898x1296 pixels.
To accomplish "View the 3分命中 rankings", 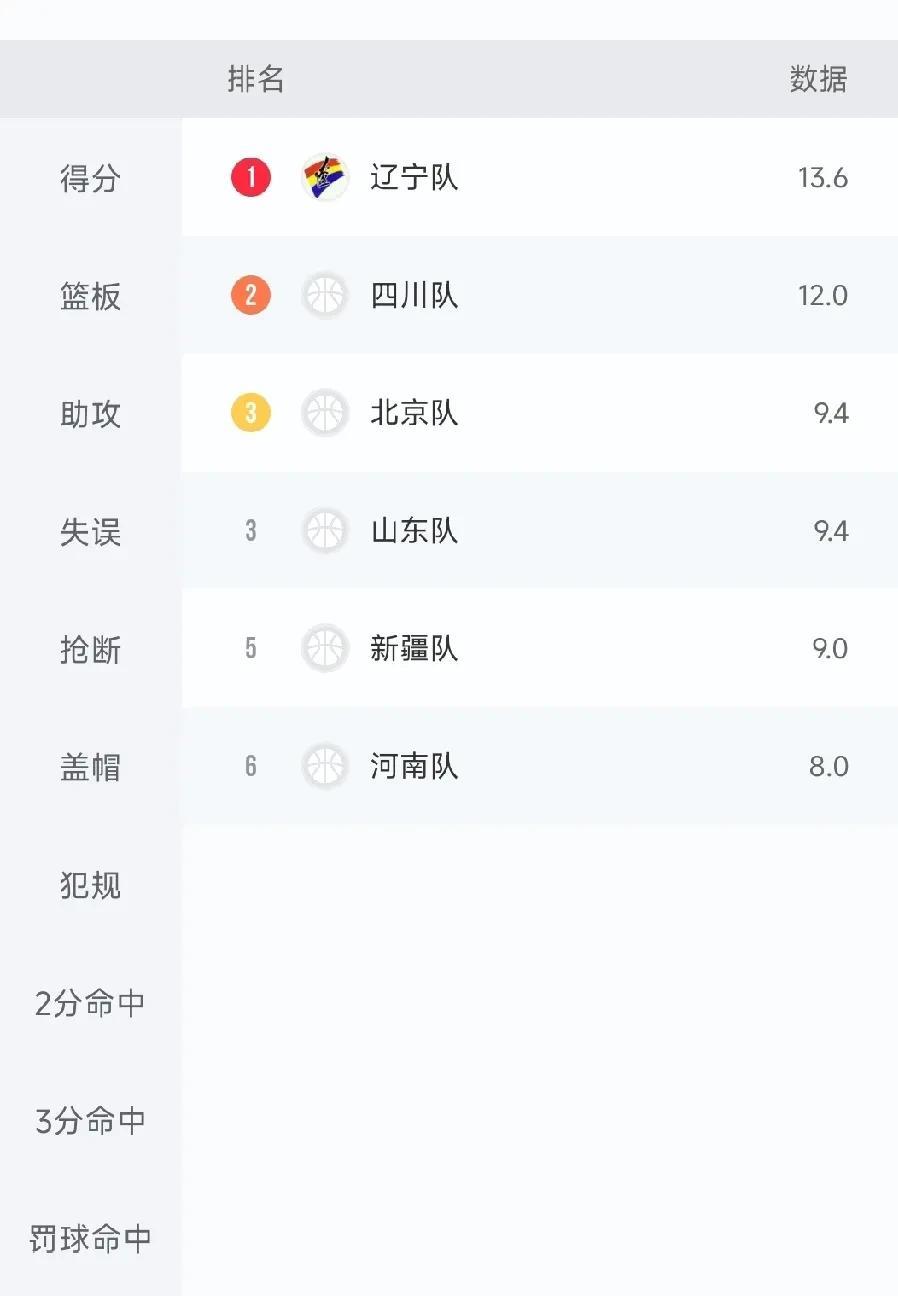I will coord(91,1122).
